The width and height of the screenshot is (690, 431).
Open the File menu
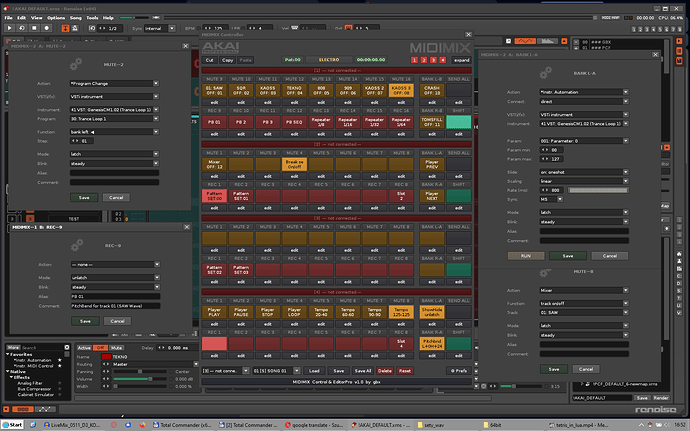point(8,18)
